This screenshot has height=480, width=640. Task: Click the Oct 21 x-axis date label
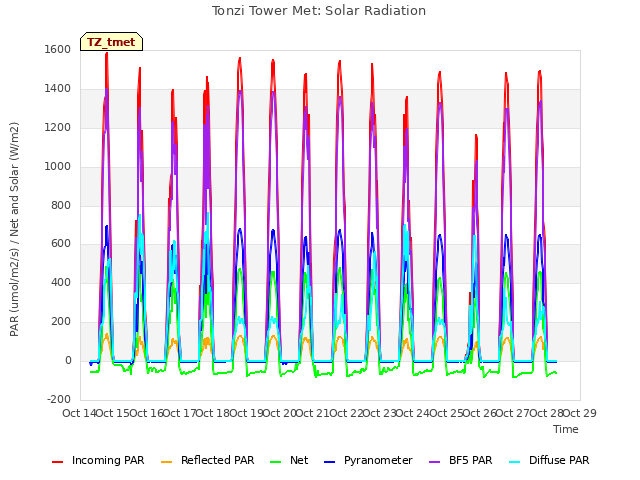coord(313,413)
